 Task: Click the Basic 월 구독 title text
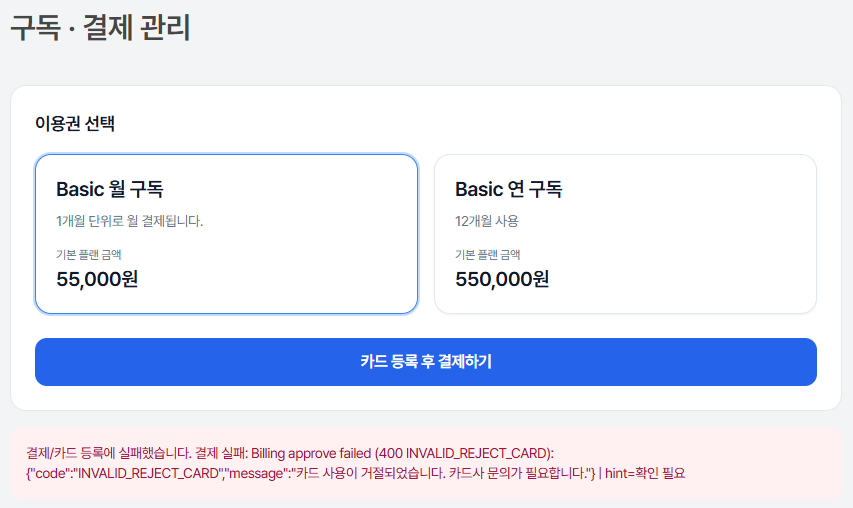(110, 189)
